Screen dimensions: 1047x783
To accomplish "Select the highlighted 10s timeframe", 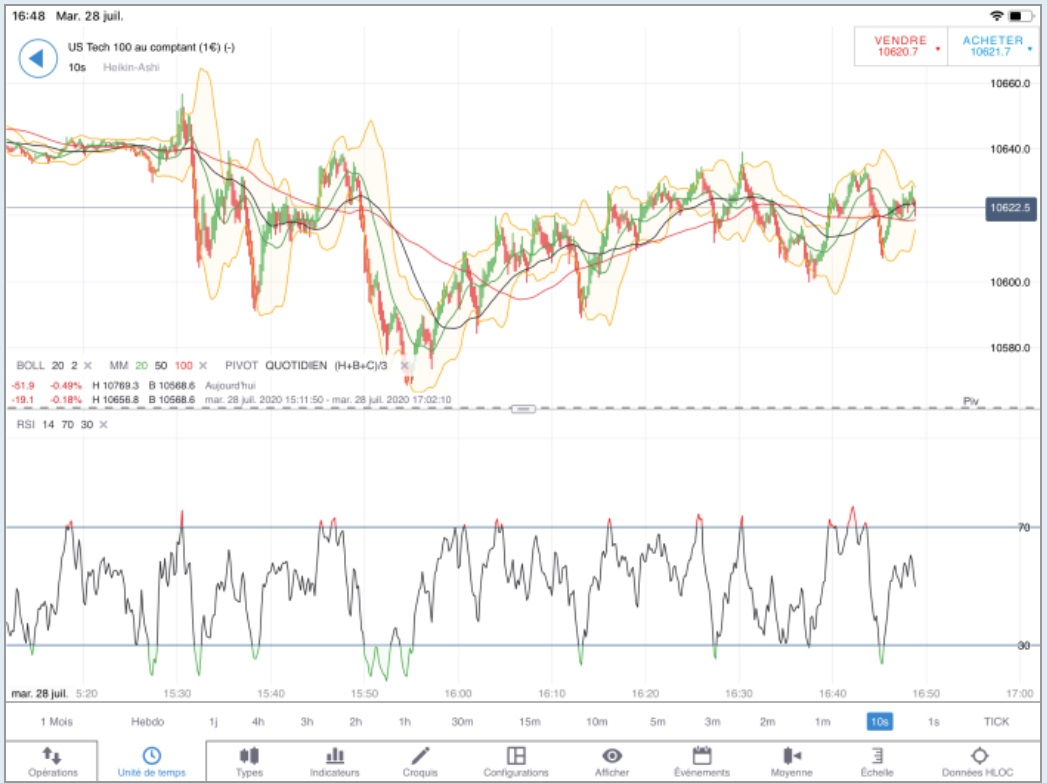I will [x=879, y=722].
